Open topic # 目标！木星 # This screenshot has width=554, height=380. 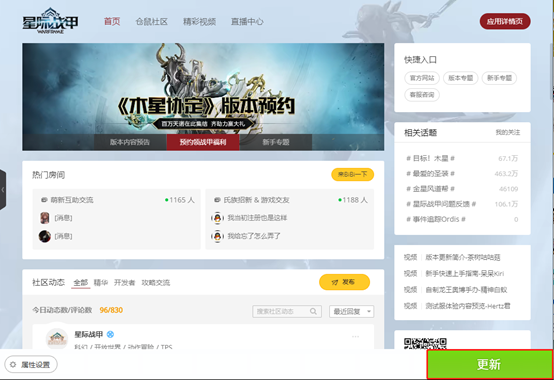click(x=430, y=159)
